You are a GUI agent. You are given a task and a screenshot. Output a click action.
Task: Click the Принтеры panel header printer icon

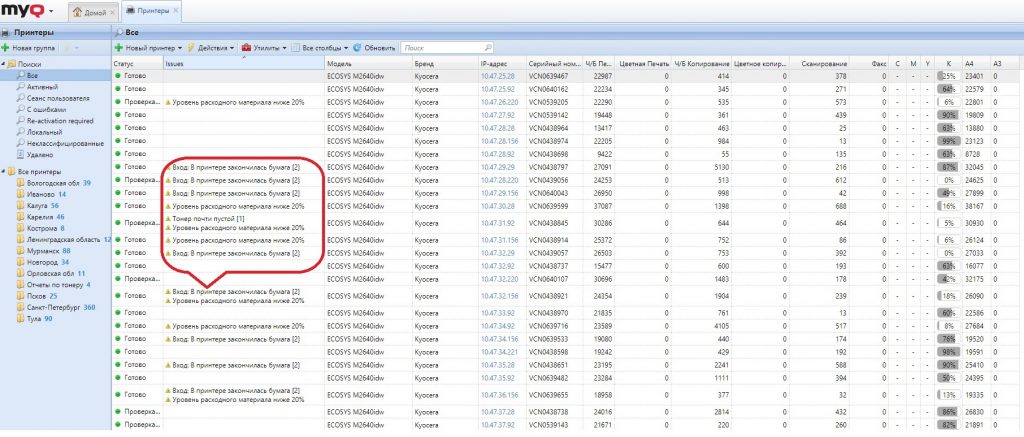coord(6,32)
